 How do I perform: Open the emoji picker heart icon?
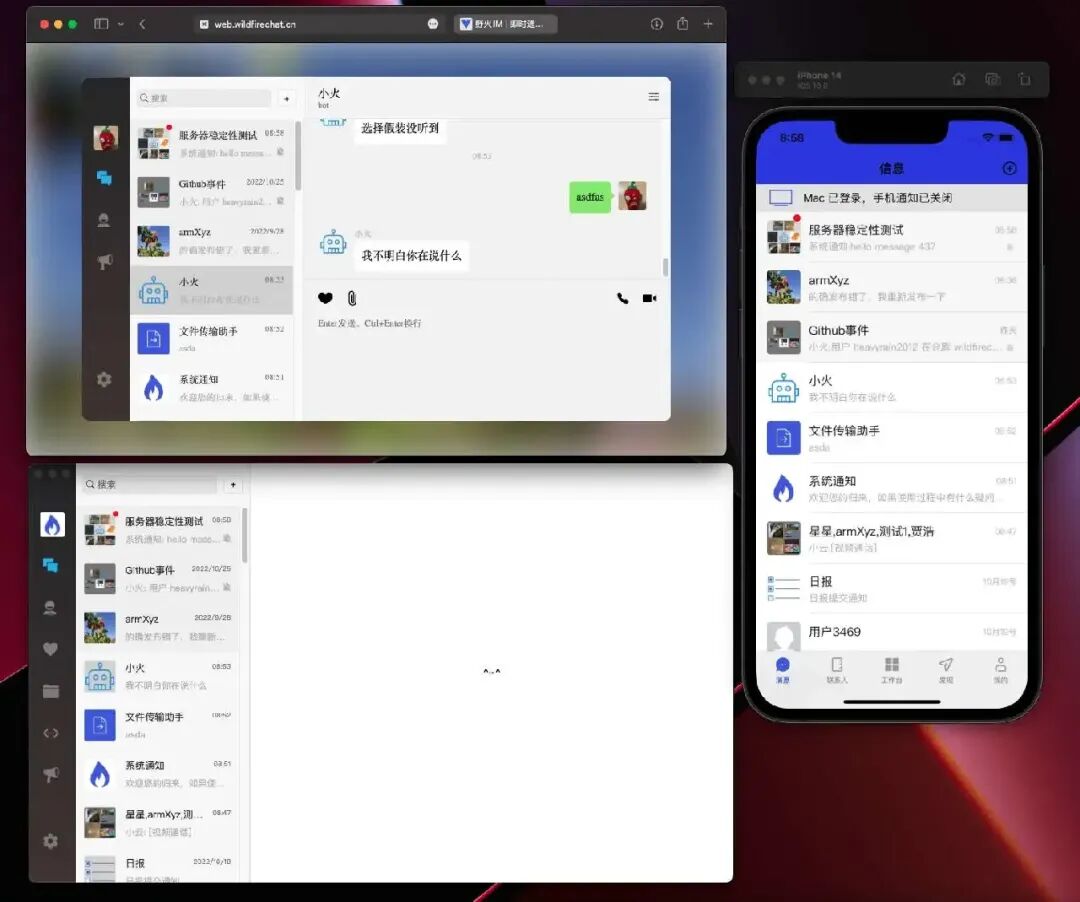pyautogui.click(x=325, y=298)
